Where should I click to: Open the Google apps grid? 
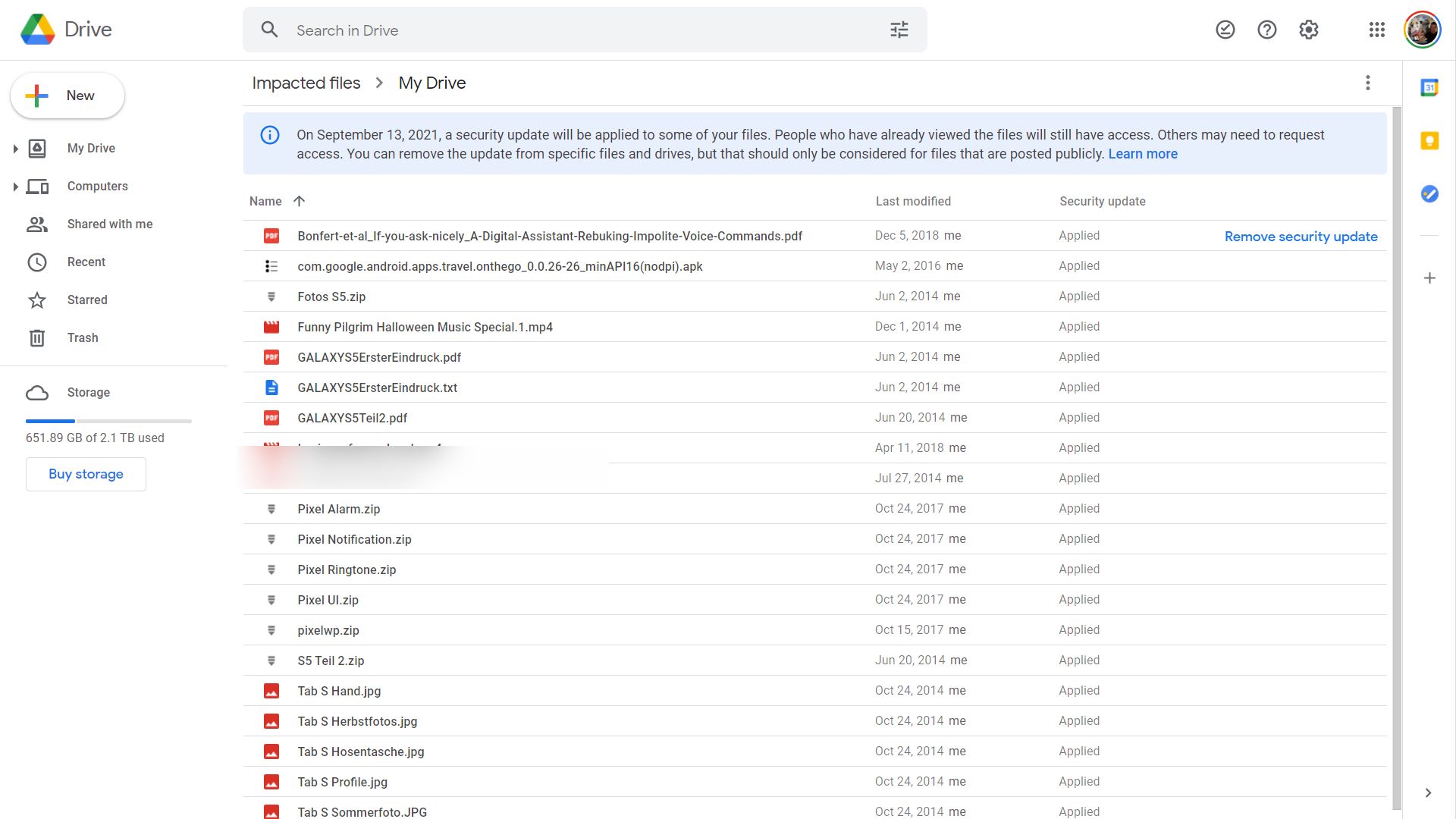[1376, 30]
